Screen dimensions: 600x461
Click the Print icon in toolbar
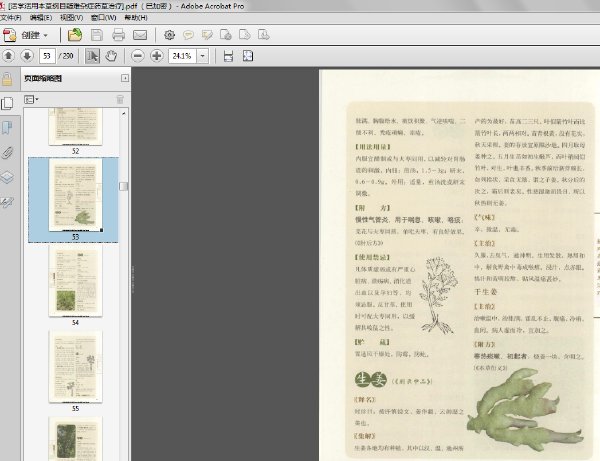[x=120, y=34]
